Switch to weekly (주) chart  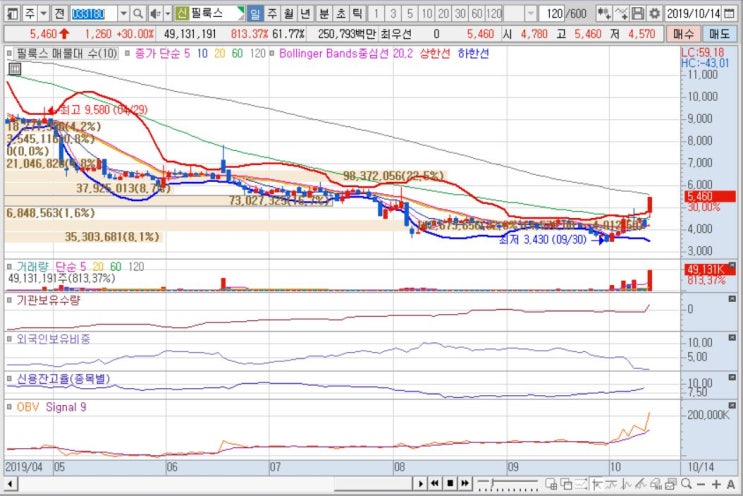[272, 14]
